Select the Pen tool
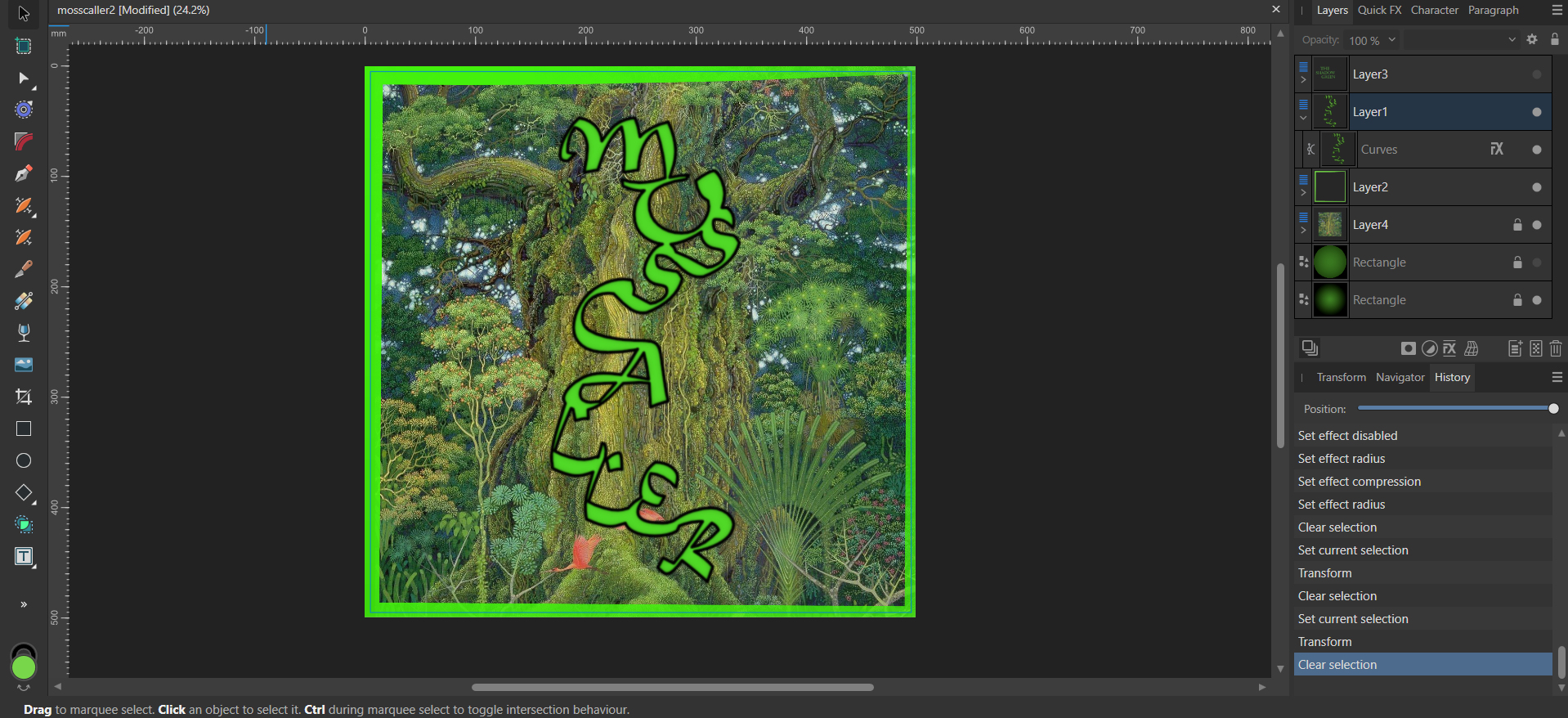Screen dimensions: 1568x718 coord(24,173)
